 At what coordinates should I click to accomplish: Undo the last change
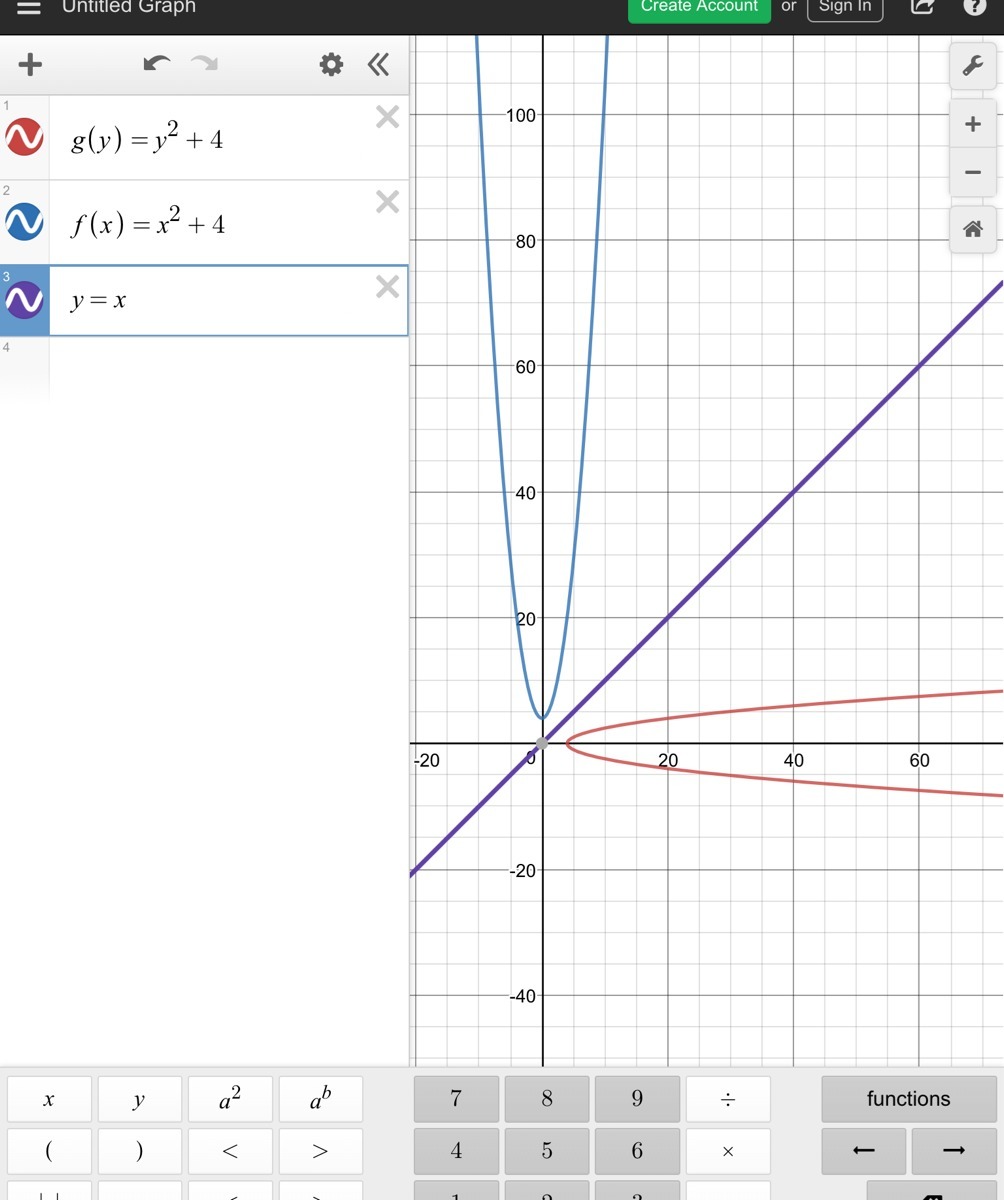[157, 65]
